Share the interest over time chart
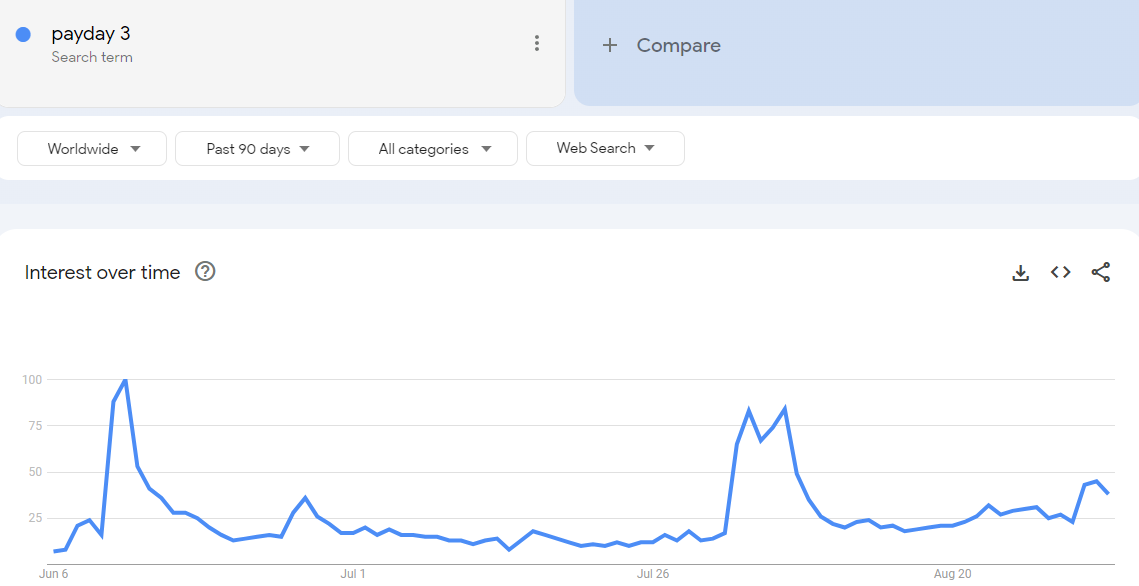Screen dimensions: 1139x586 coord(1101,272)
